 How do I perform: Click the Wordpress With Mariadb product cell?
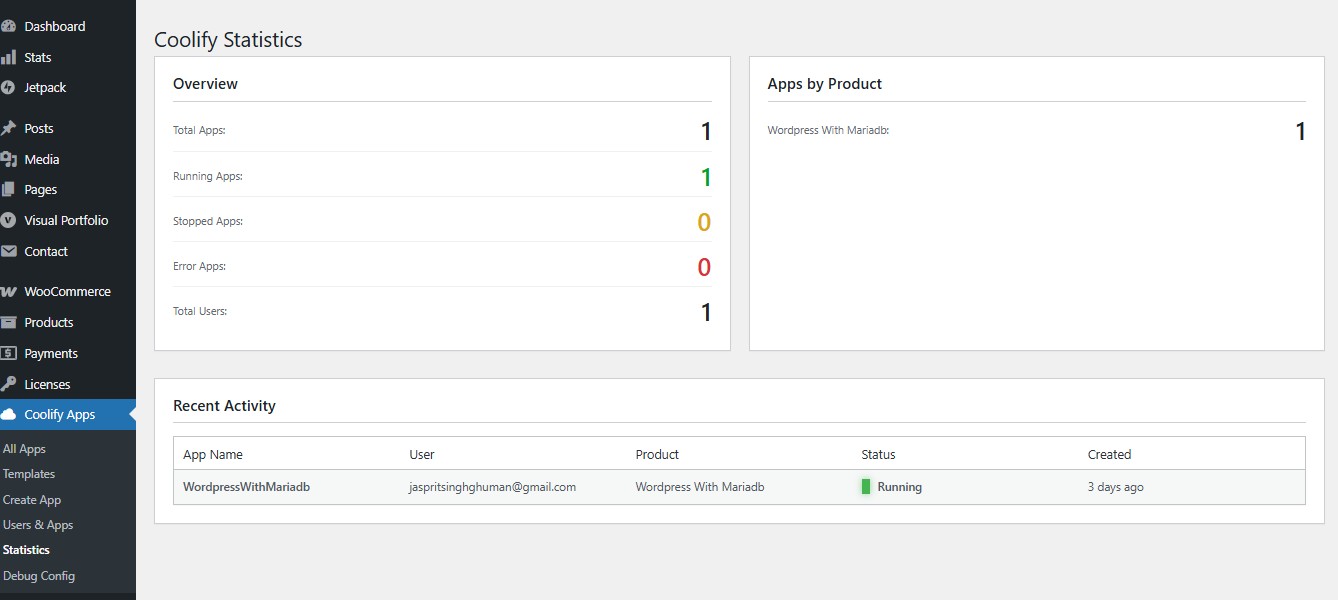point(700,487)
